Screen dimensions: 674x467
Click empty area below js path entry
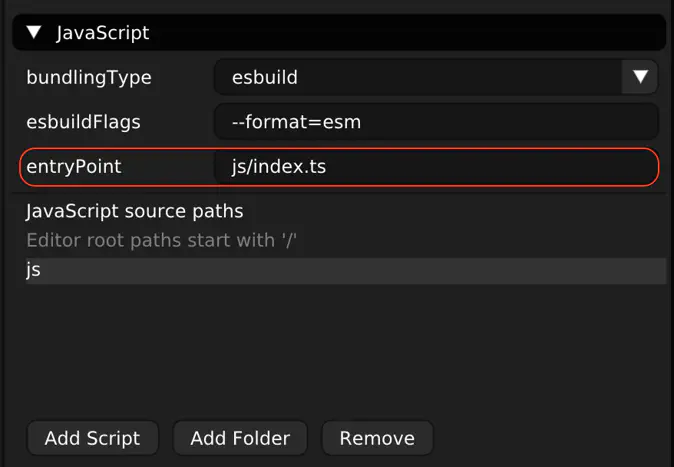point(340,350)
